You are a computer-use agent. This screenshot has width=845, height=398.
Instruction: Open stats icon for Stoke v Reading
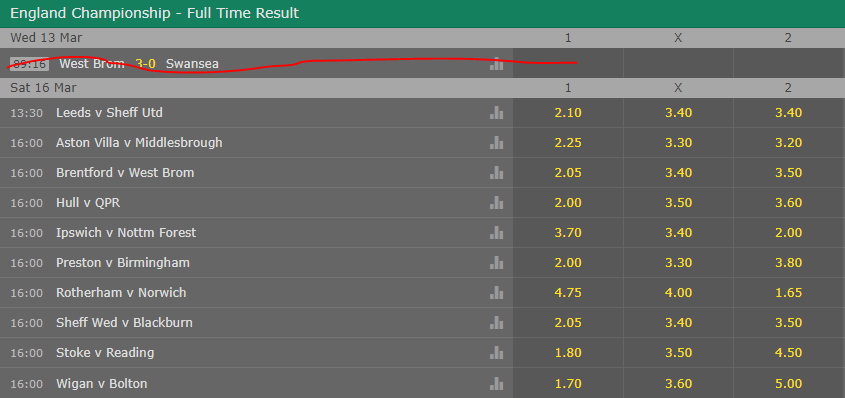click(x=496, y=353)
